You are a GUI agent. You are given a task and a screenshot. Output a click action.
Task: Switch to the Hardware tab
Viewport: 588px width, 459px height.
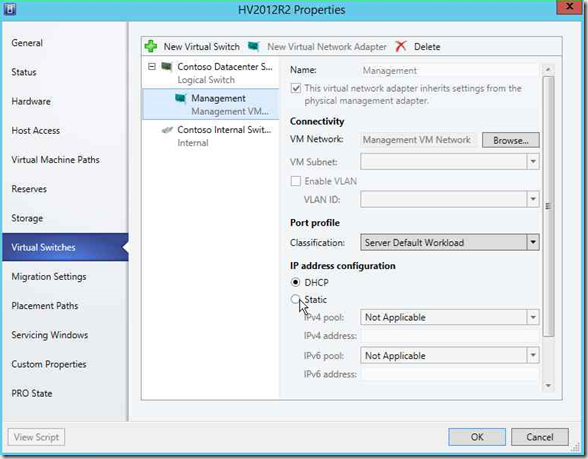pyautogui.click(x=31, y=101)
